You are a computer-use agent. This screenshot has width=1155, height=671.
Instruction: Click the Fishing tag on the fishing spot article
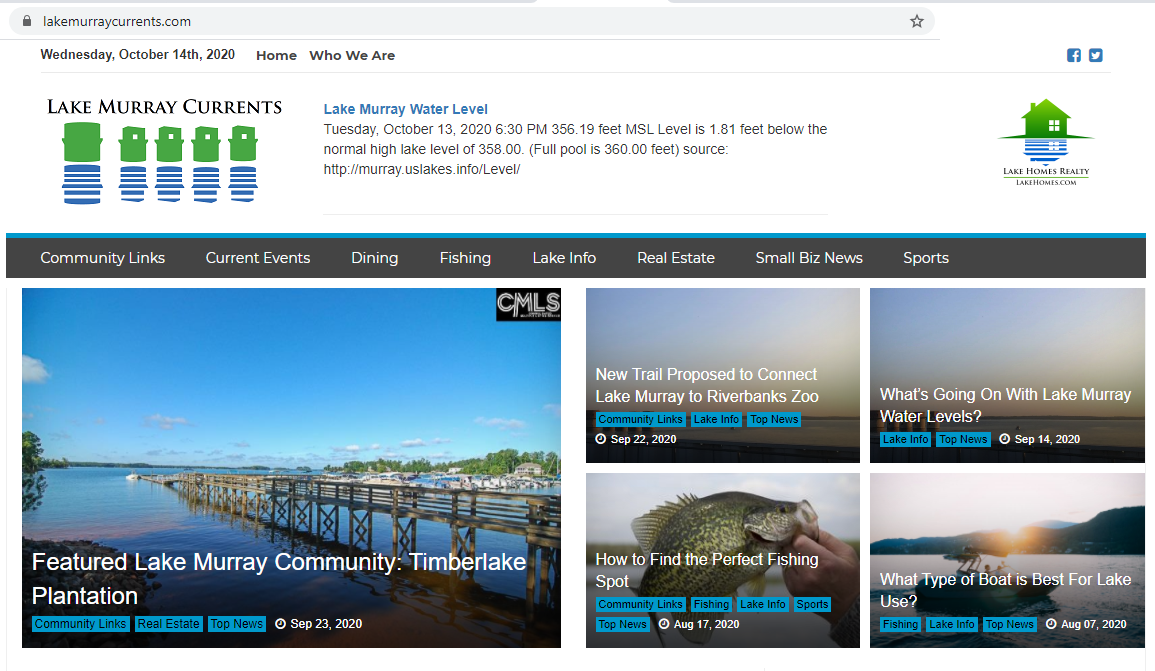point(711,604)
